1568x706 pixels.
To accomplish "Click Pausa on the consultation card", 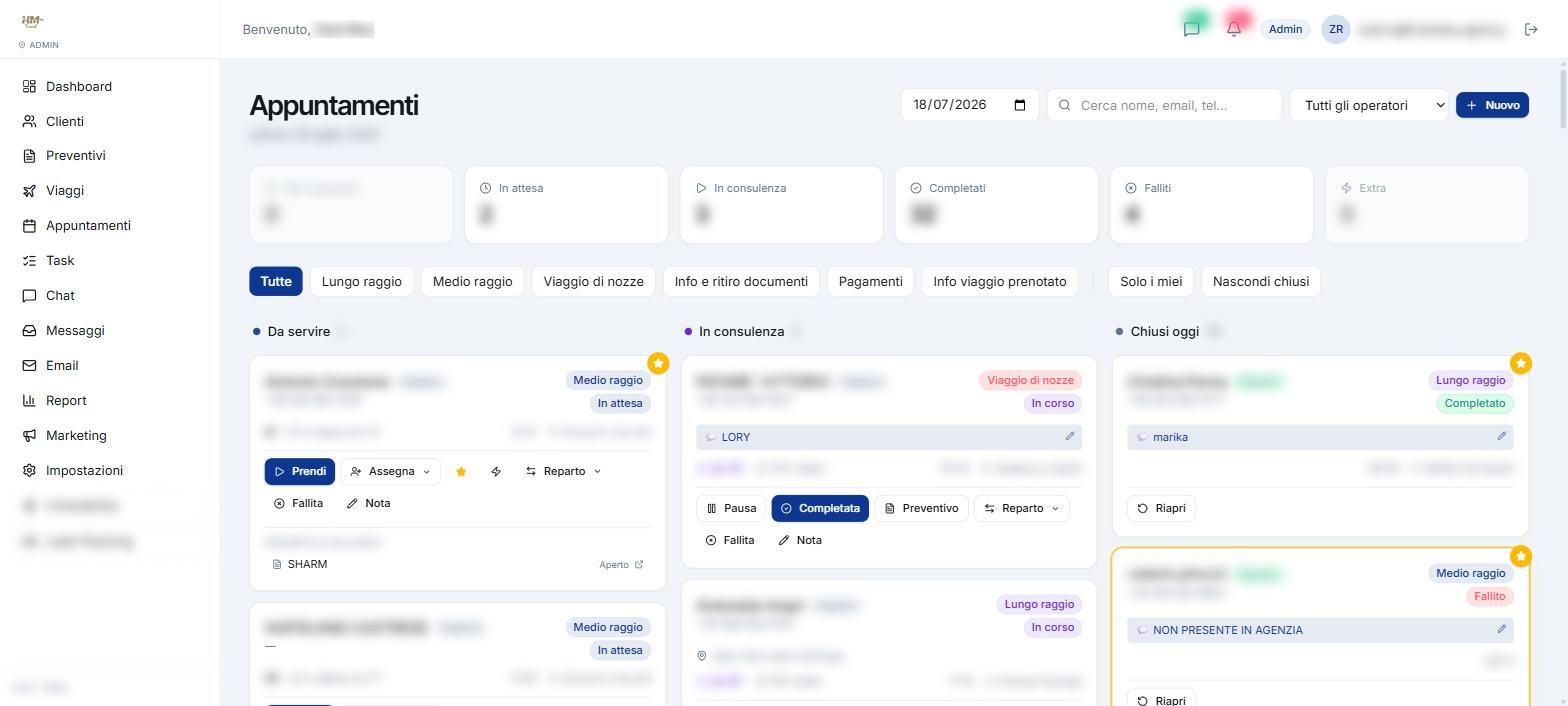I will click(731, 508).
